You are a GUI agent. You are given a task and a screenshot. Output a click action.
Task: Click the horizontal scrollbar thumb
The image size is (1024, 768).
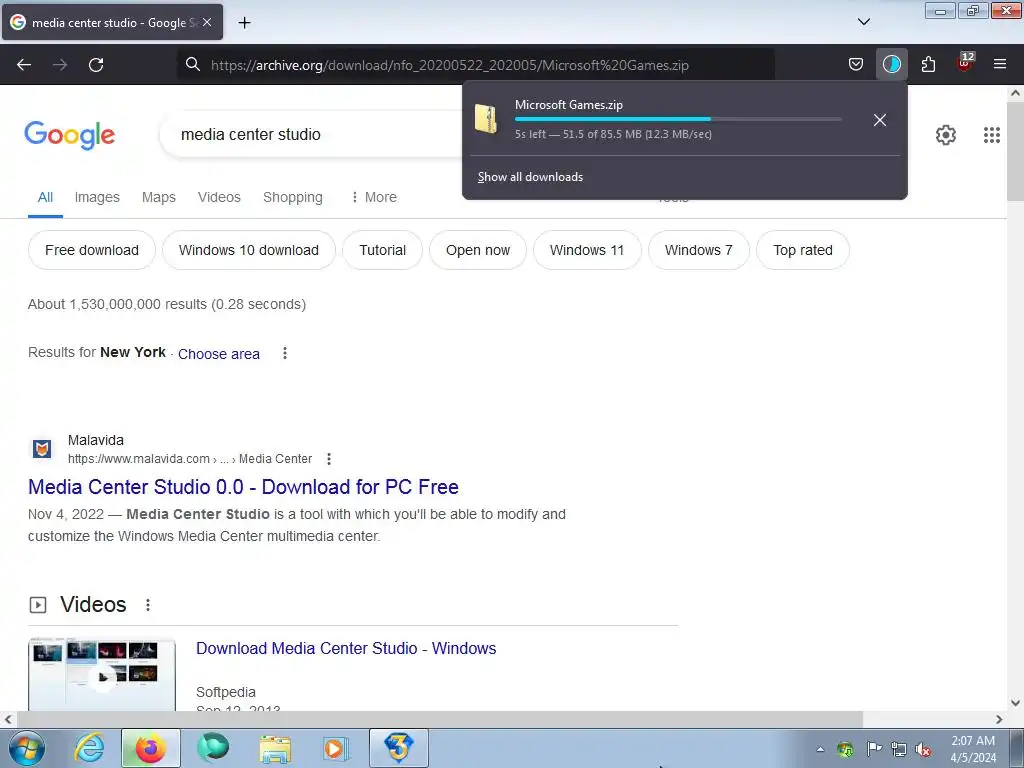440,719
